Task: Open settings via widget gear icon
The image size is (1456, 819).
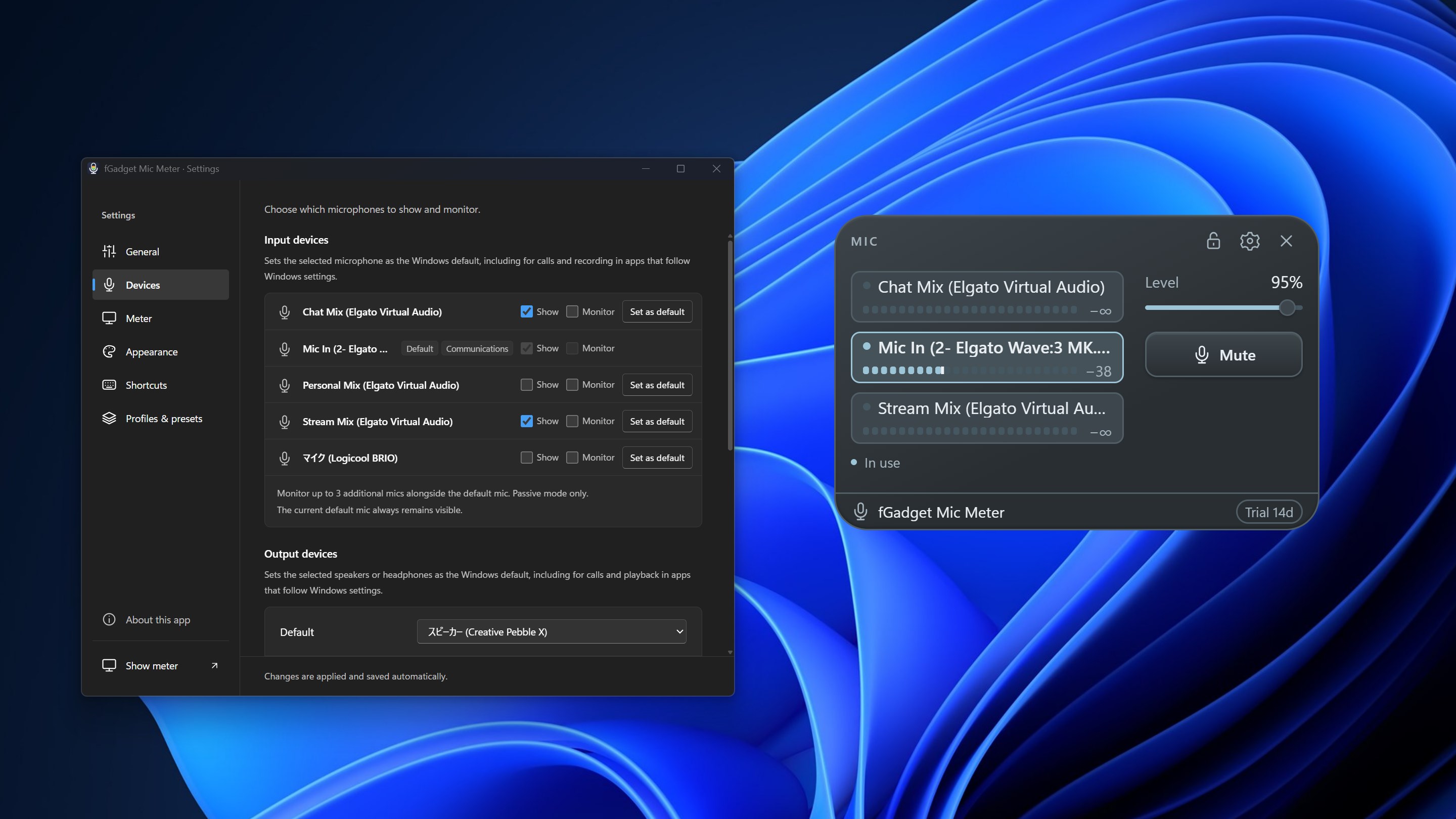Action: [1250, 241]
